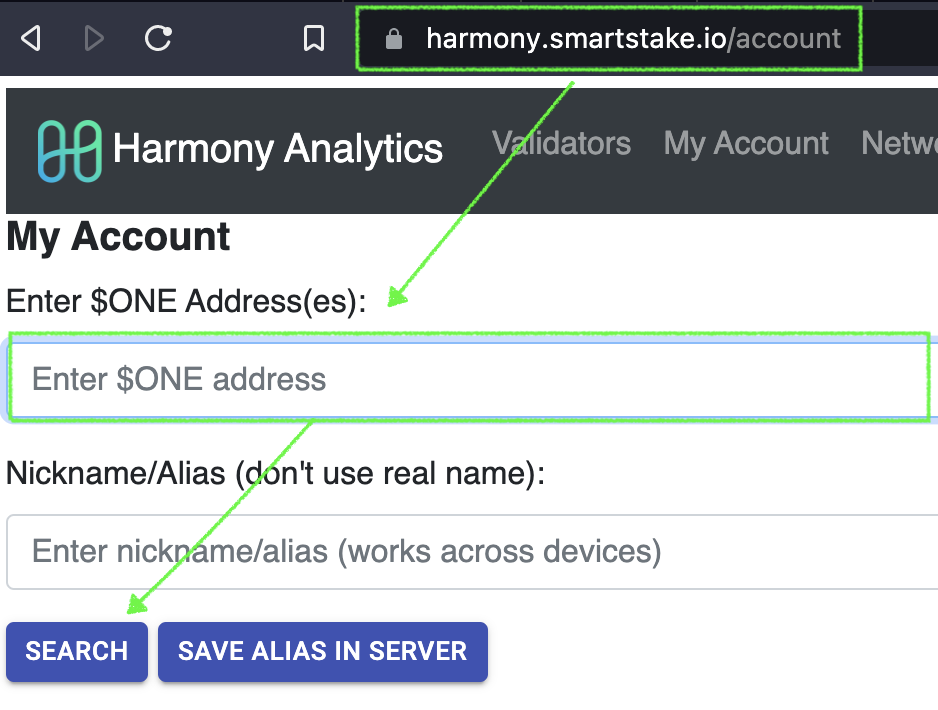Click the nickname/alias input field
Viewport: 938px width, 710px height.
[473, 551]
